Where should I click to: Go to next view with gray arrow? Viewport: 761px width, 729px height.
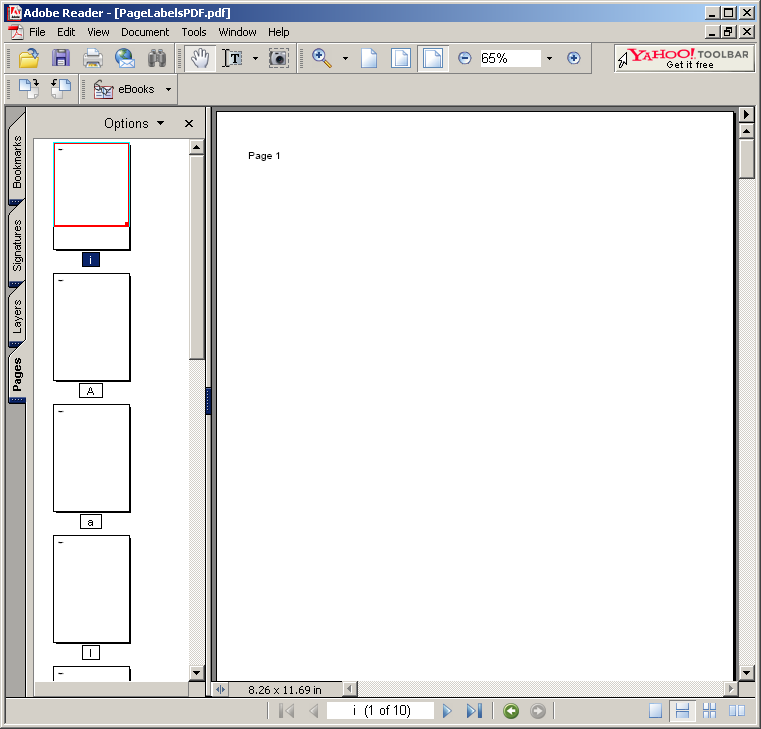coord(537,711)
